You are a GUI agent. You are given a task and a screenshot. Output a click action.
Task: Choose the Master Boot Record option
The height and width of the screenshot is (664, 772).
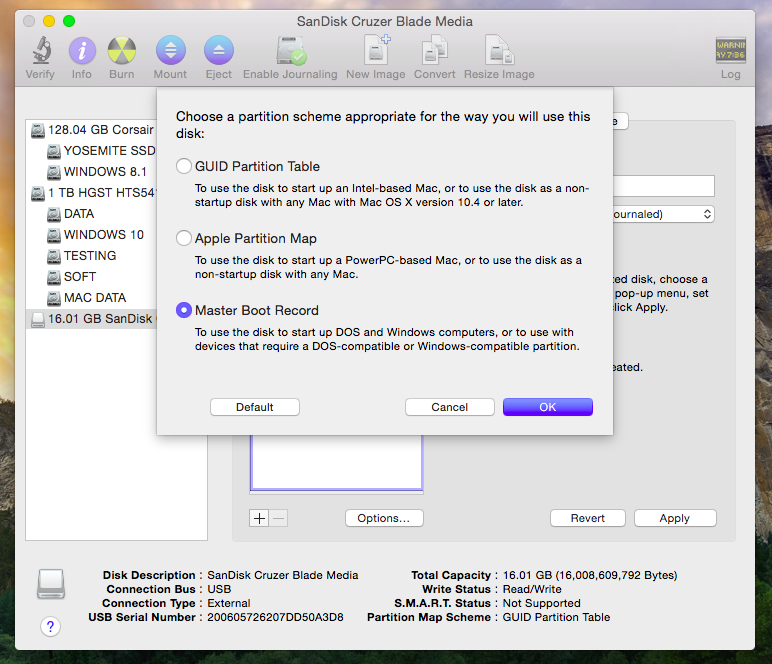[x=184, y=310]
